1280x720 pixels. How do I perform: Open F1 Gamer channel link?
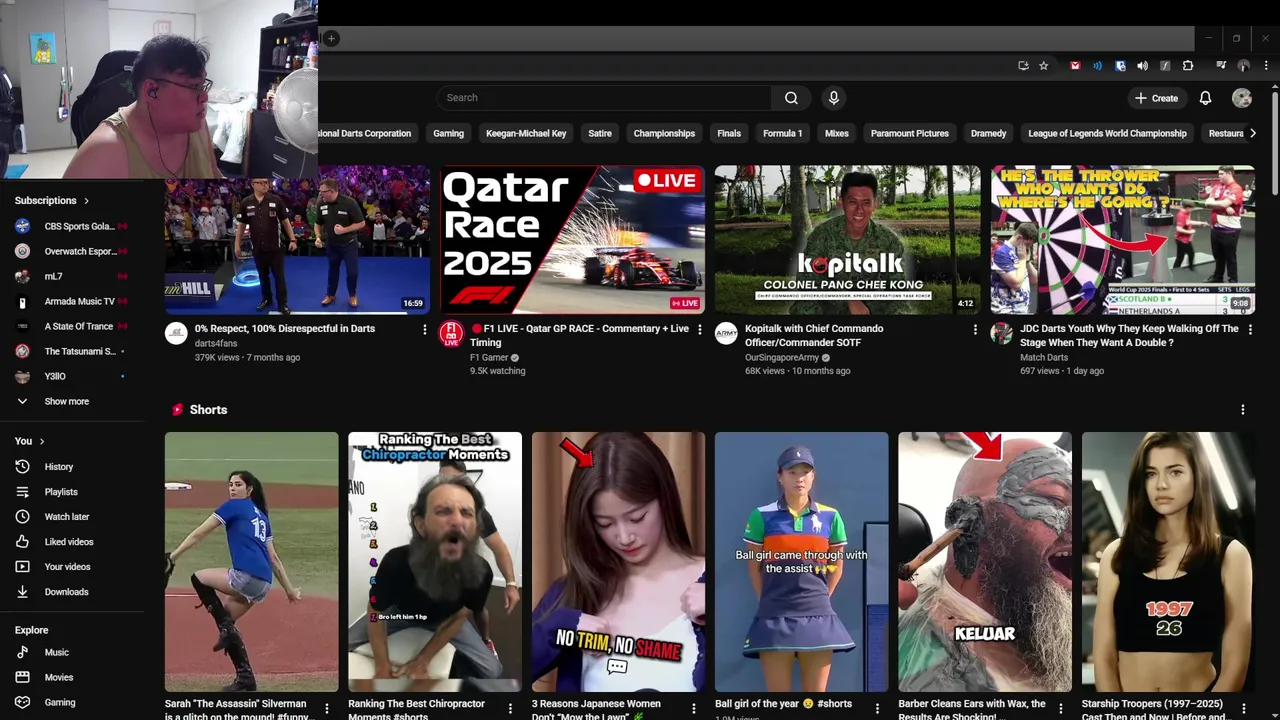click(x=489, y=357)
